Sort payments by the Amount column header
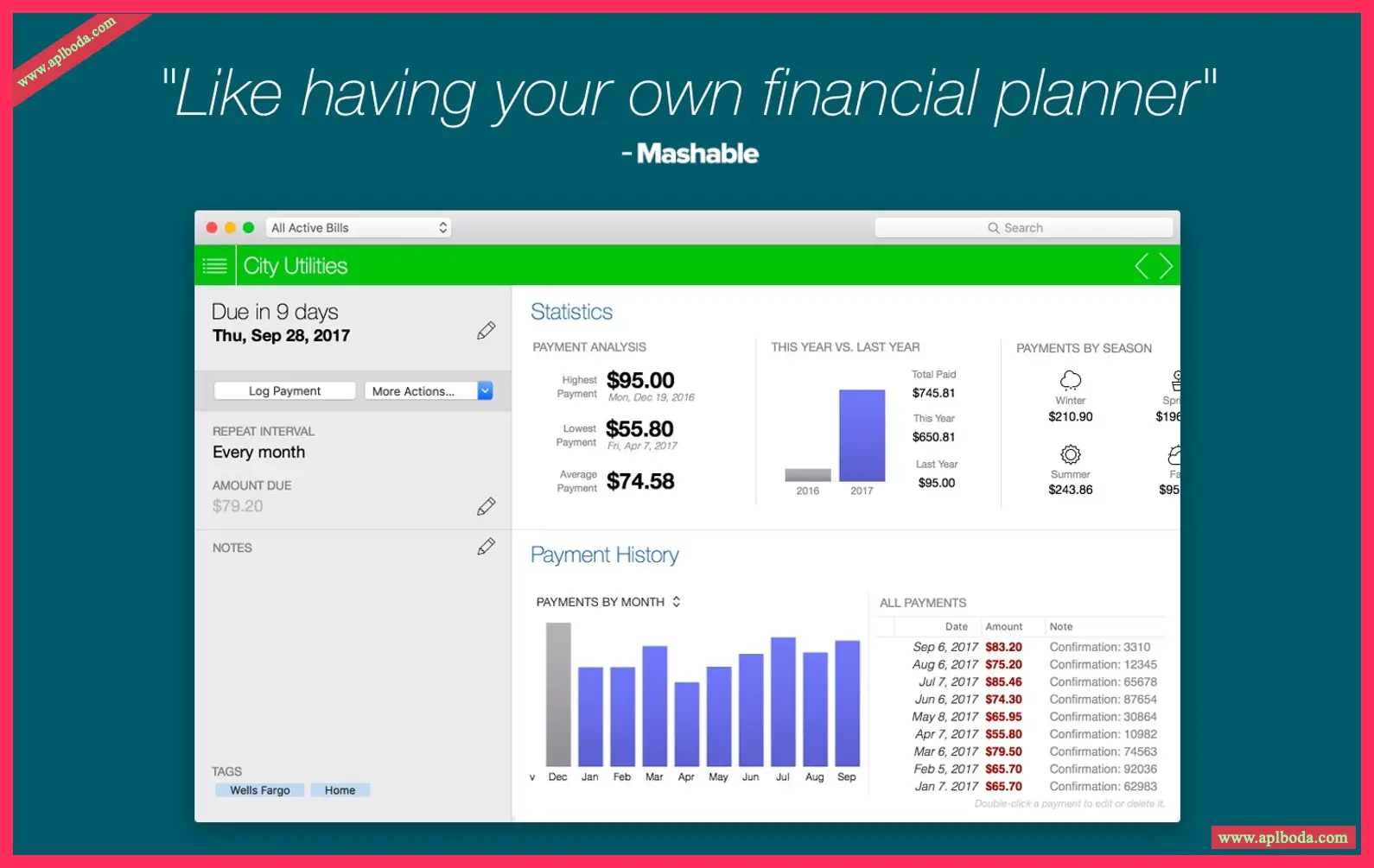The width and height of the screenshot is (1374, 868). pyautogui.click(x=1003, y=627)
